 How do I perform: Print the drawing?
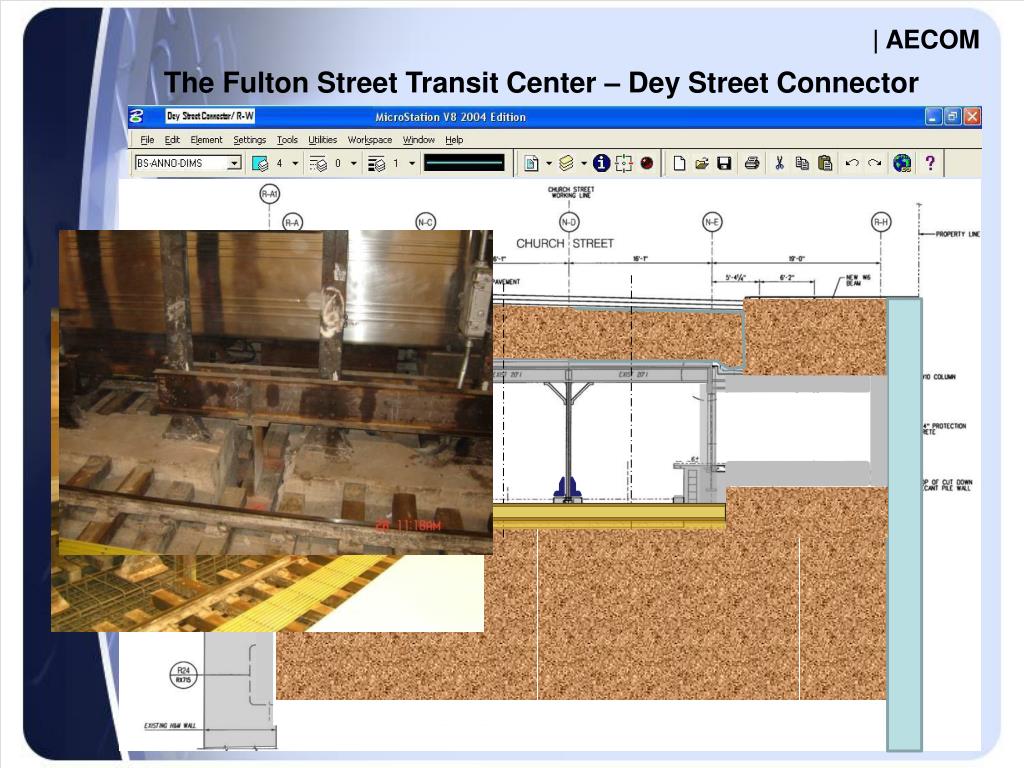point(752,163)
